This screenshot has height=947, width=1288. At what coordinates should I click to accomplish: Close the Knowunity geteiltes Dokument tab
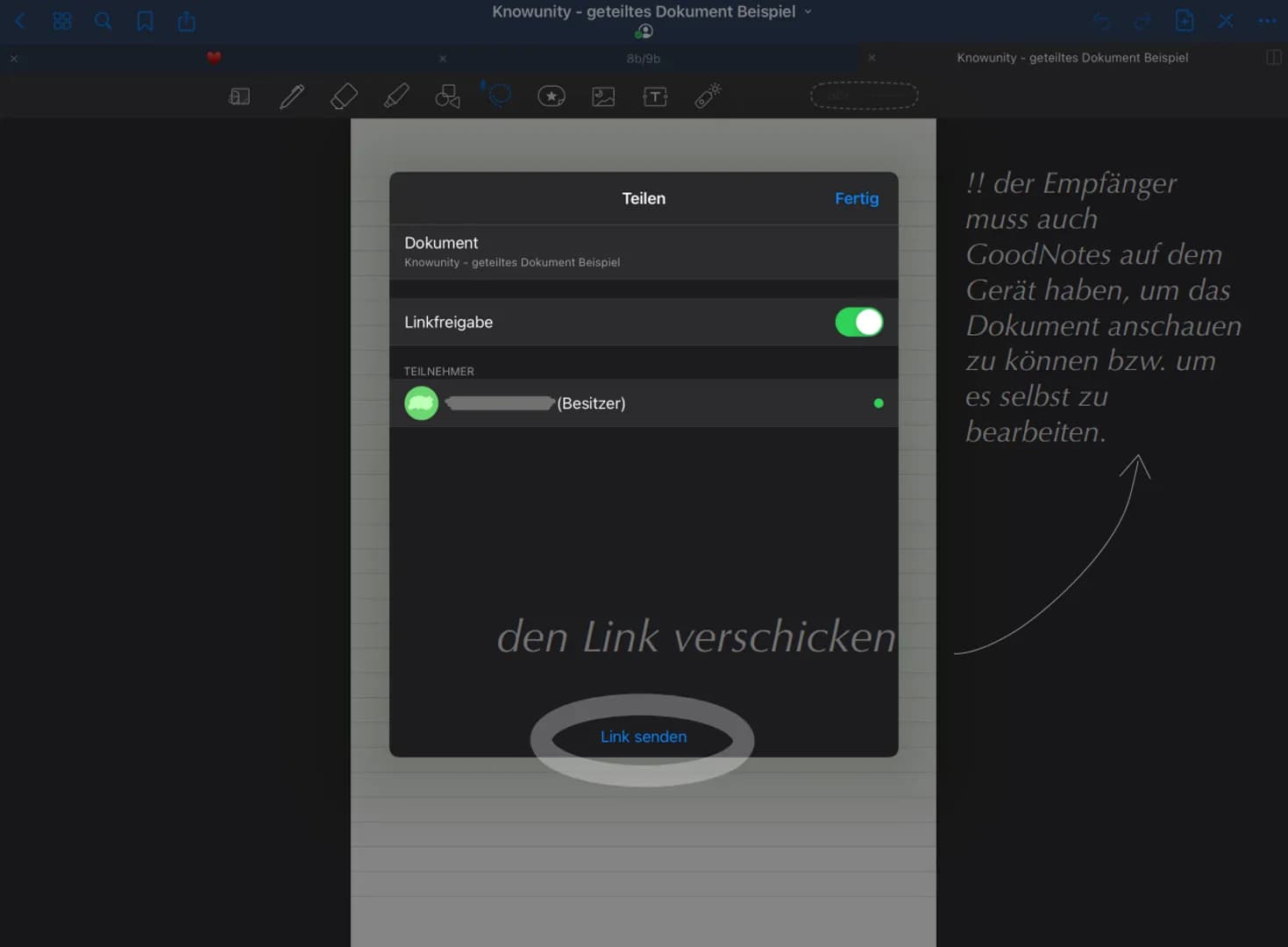coord(872,58)
